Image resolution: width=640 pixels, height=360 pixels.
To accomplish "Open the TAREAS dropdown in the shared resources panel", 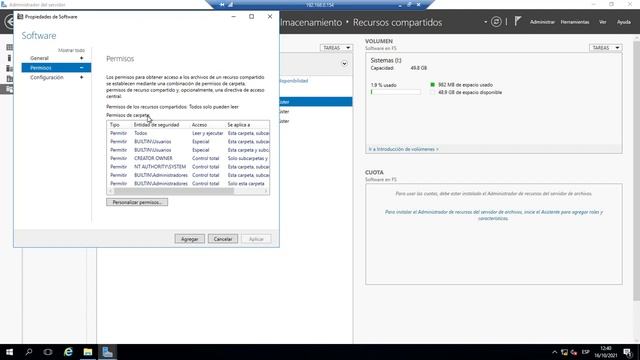I will [336, 48].
